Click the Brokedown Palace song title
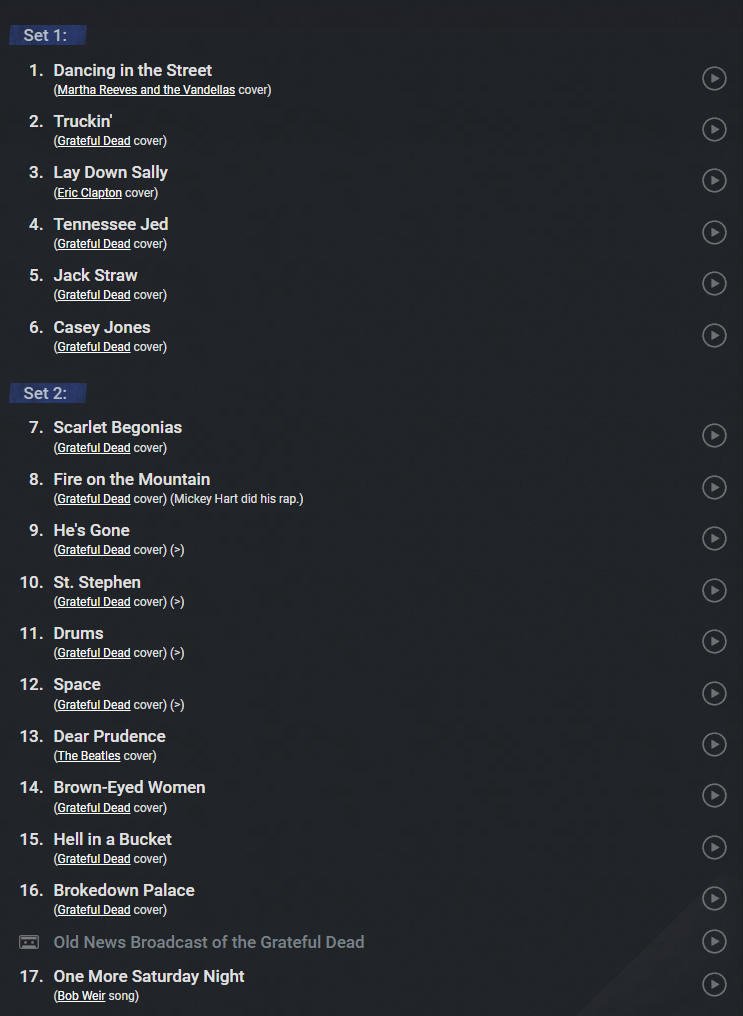This screenshot has height=1016, width=743. [124, 890]
